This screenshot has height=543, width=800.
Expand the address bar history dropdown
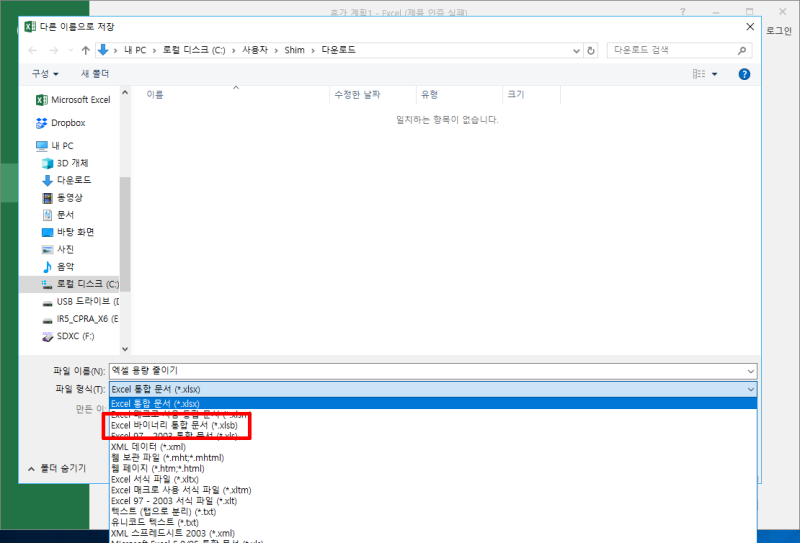click(576, 51)
